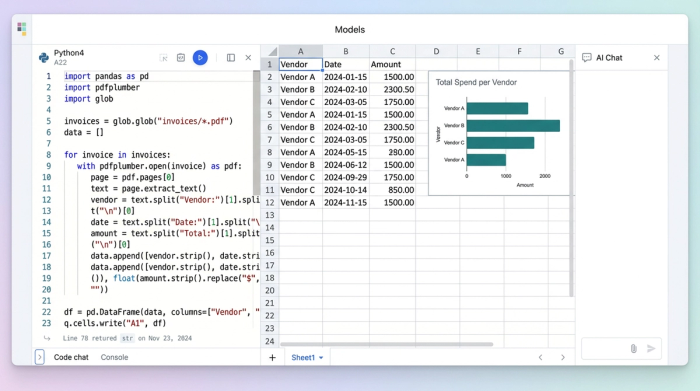The height and width of the screenshot is (391, 700).
Task: Click the Total Spend per Vendor chart title
Action: tap(476, 82)
